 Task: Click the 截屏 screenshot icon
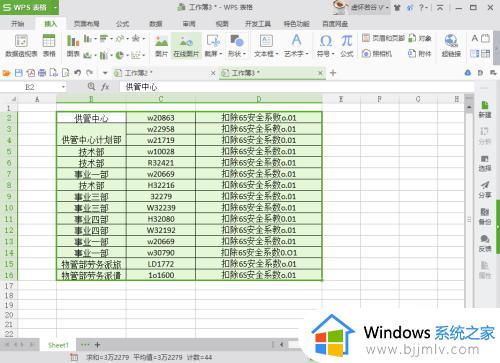pos(213,41)
